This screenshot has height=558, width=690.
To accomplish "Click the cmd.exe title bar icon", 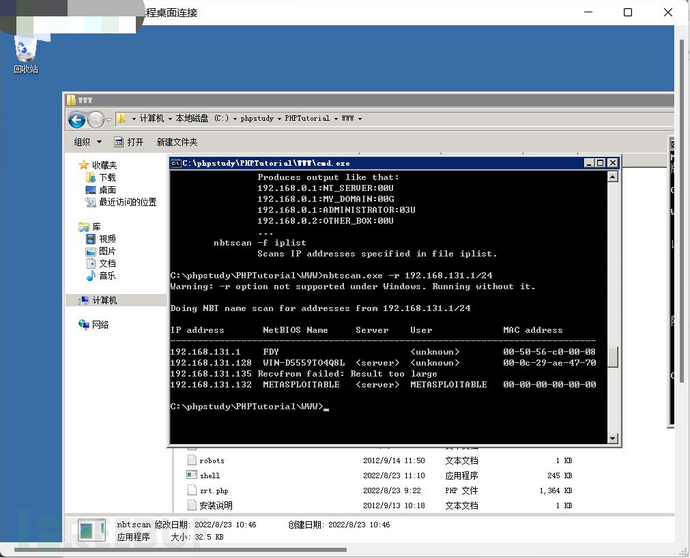I will (x=176, y=163).
